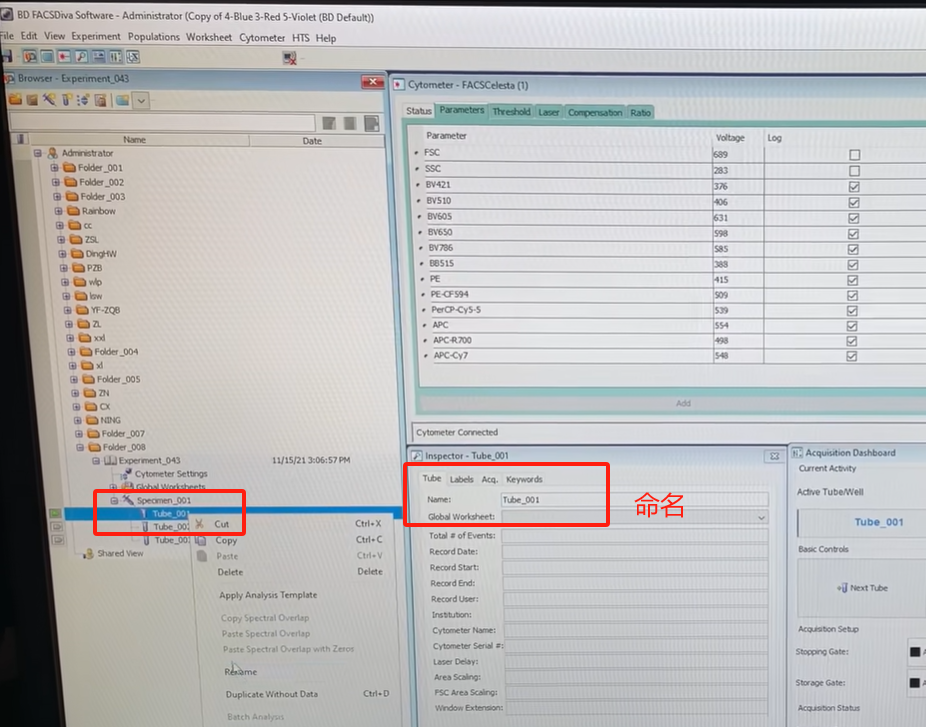Expand the Rainbow folder node

(x=58, y=211)
